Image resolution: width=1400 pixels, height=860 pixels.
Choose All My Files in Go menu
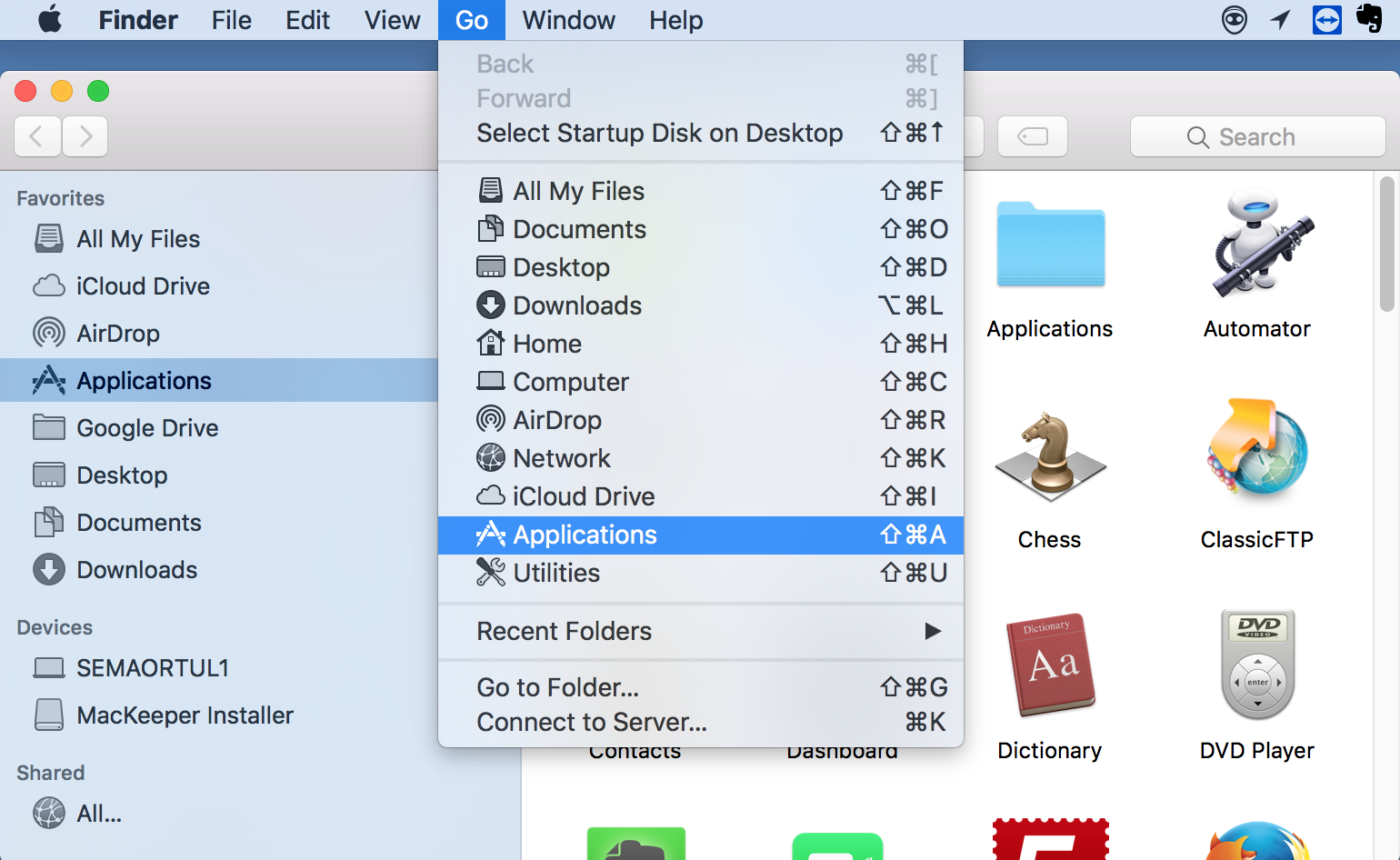(701, 191)
